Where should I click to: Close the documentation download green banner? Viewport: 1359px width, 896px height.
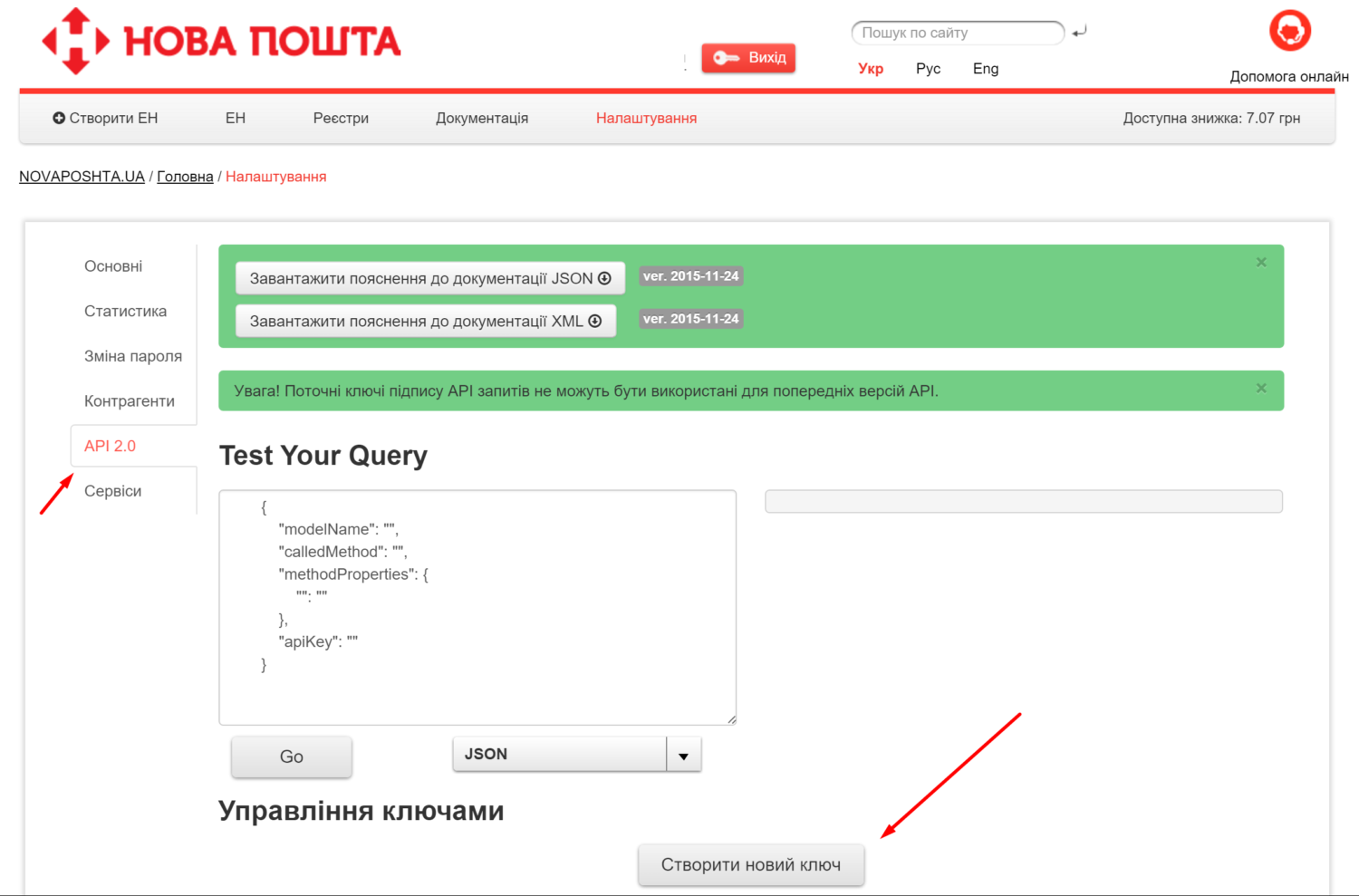(1261, 262)
